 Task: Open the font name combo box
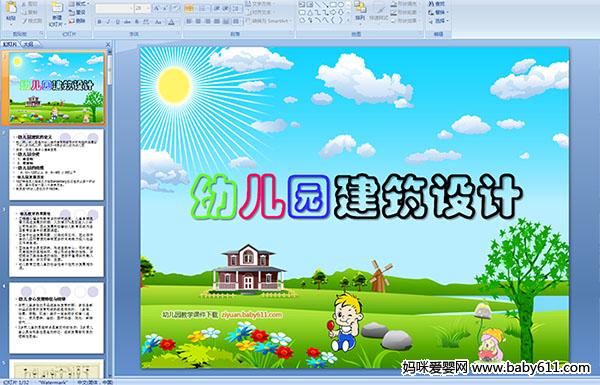[114, 8]
